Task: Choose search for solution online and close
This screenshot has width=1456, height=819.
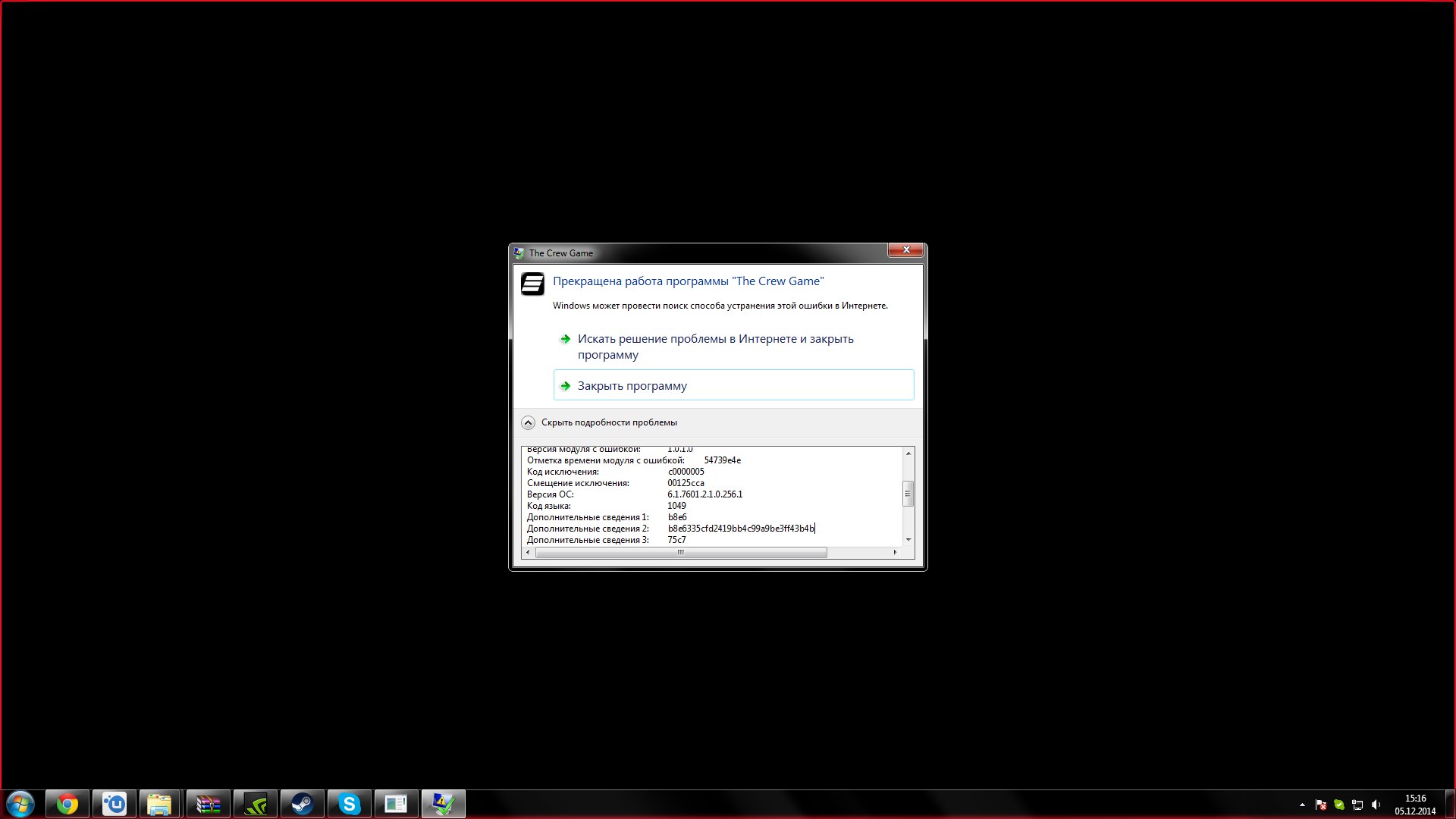Action: coord(715,347)
